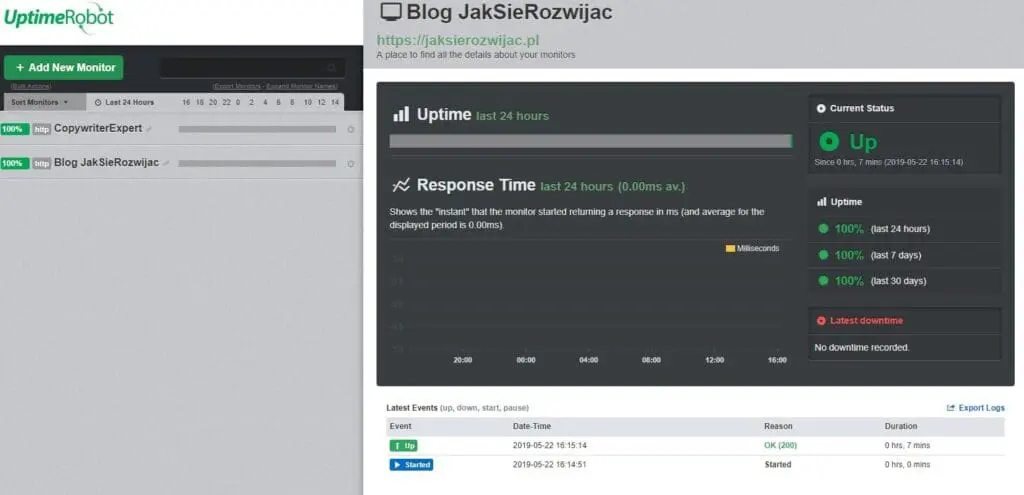Focus the monitor search field
This screenshot has height=495, width=1024.
(x=253, y=68)
